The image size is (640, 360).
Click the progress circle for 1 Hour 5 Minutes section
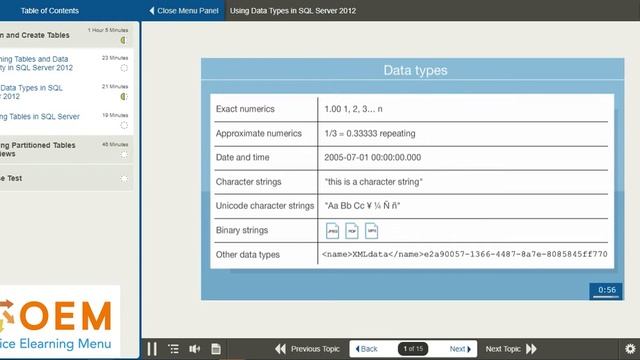124,40
